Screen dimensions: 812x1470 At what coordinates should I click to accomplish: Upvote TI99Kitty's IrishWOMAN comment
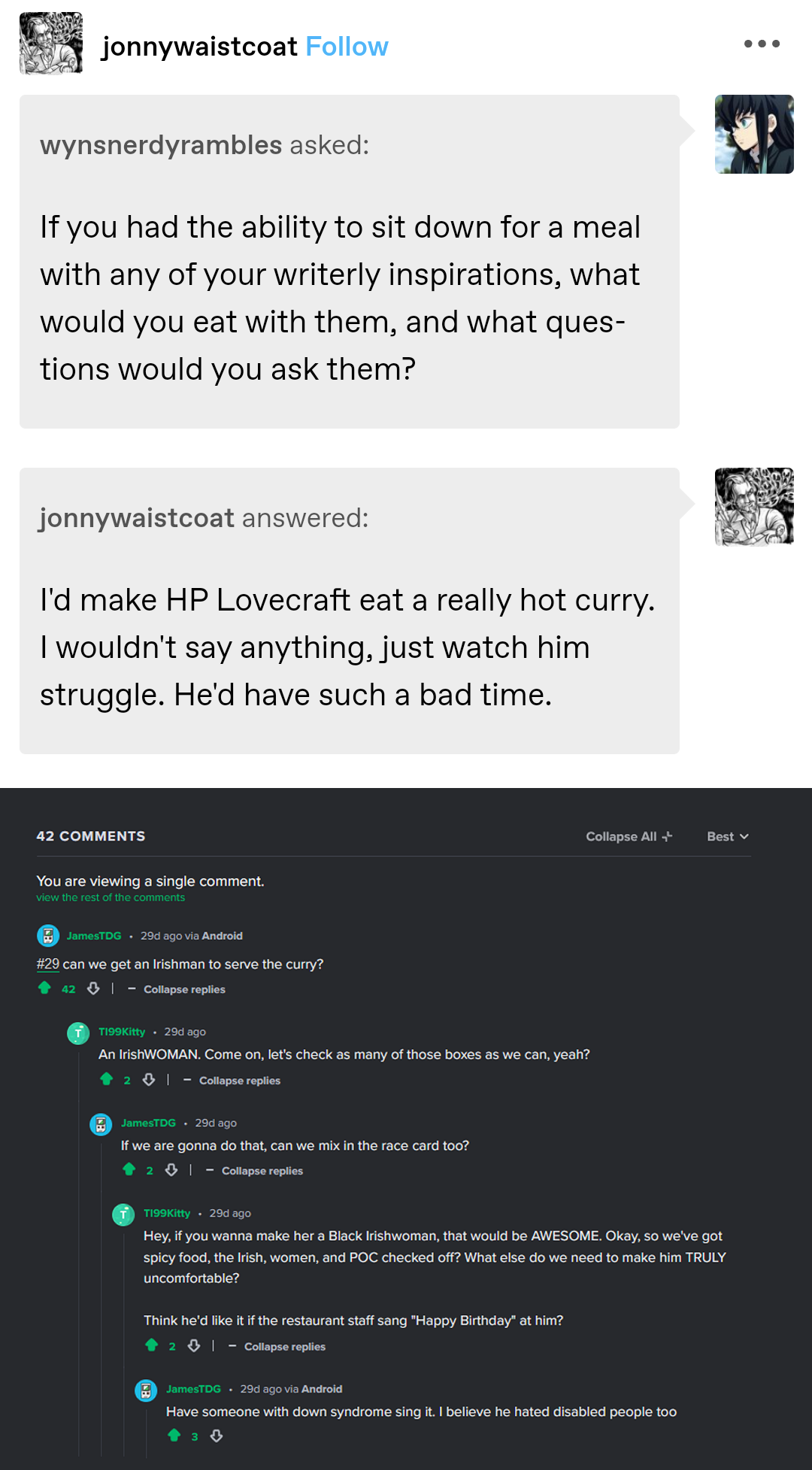click(107, 1080)
